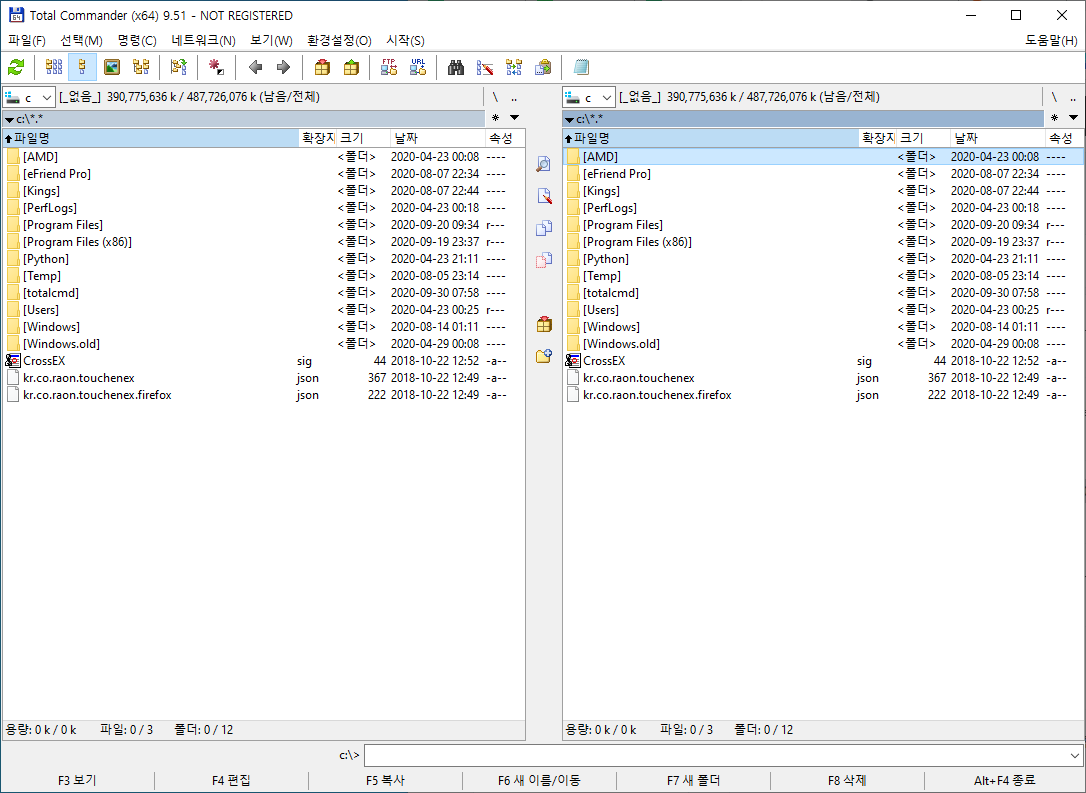Click into the c:\> command line field
This screenshot has width=1086, height=793.
pos(716,755)
